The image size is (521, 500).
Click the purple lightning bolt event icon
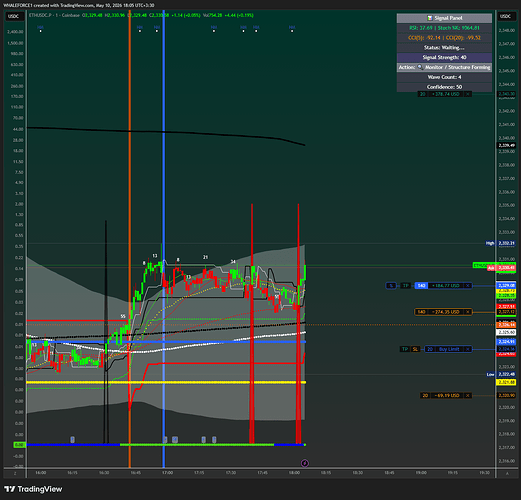[305, 463]
